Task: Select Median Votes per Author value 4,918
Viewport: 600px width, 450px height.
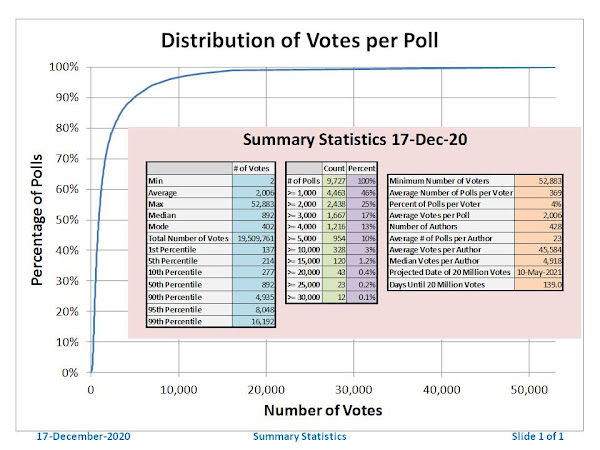Action: pos(538,261)
